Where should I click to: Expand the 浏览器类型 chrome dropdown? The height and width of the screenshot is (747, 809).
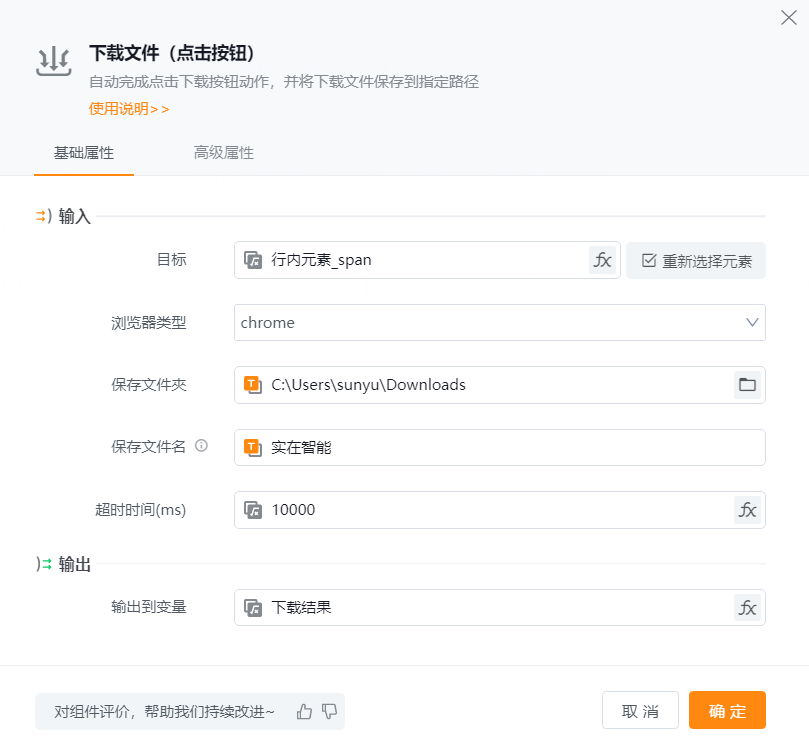pos(752,322)
